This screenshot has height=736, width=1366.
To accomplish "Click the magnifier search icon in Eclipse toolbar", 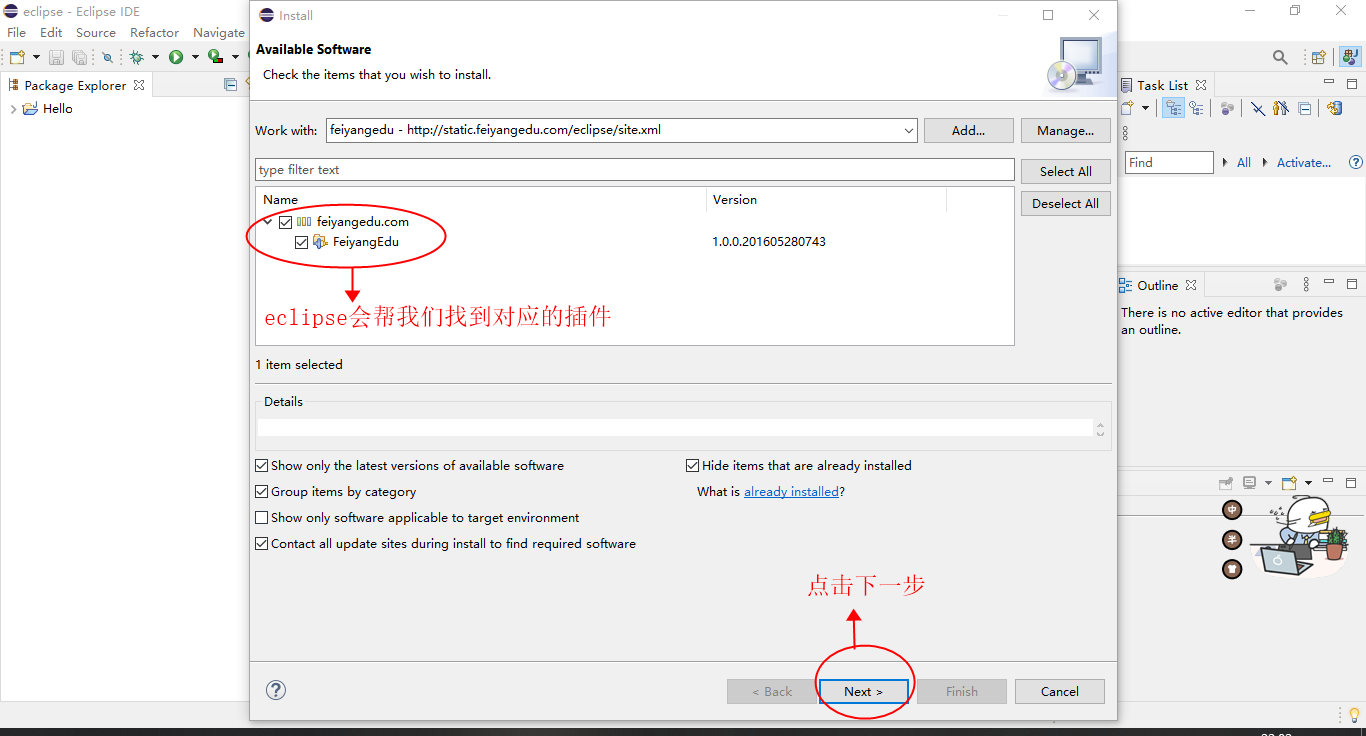I will pos(1280,57).
